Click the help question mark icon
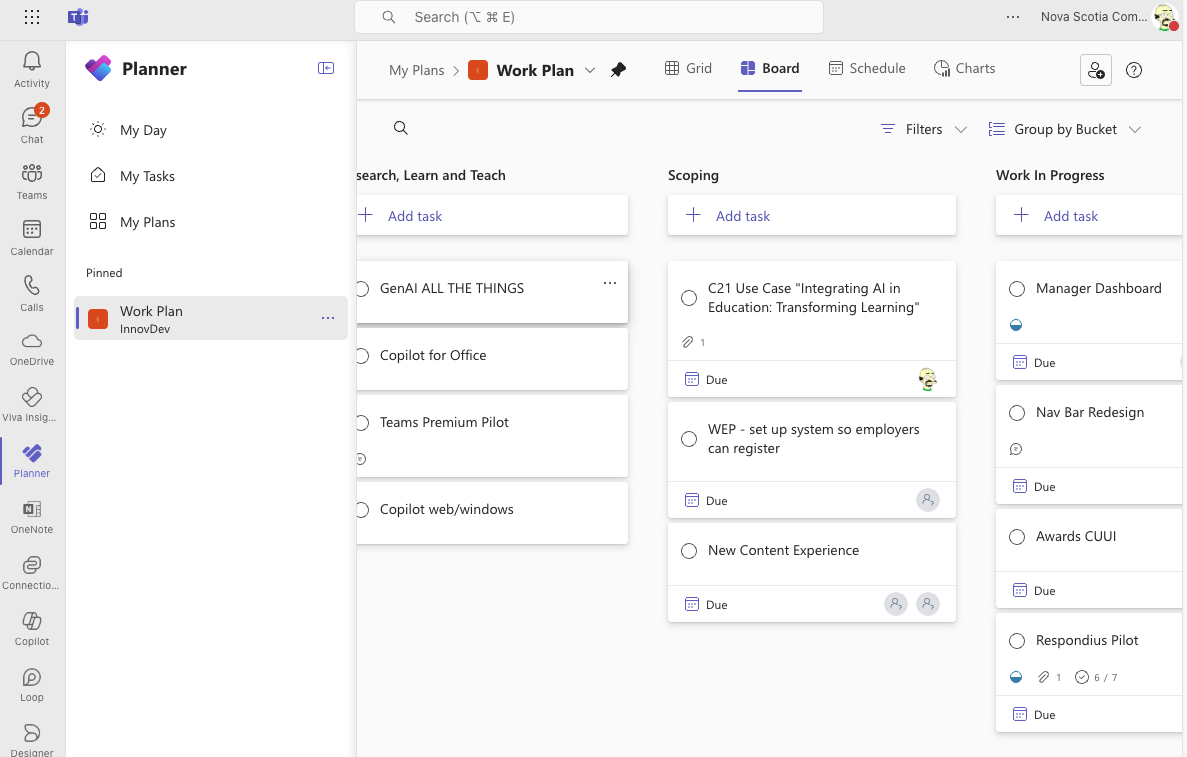This screenshot has width=1187, height=757. click(1134, 70)
